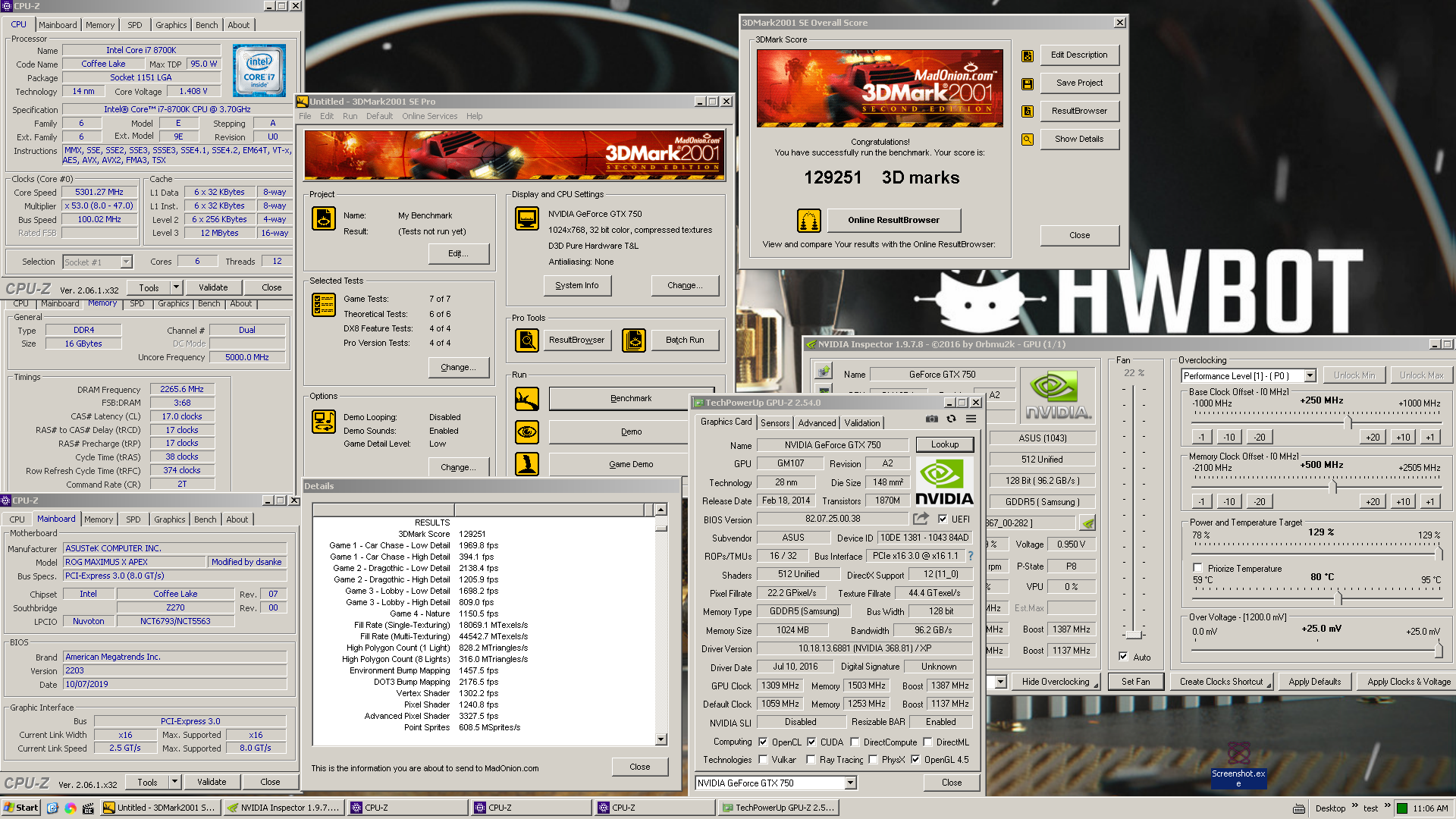Take a GPU-Z screenshot with camera icon
Image resolution: width=1456 pixels, height=819 pixels.
(932, 419)
